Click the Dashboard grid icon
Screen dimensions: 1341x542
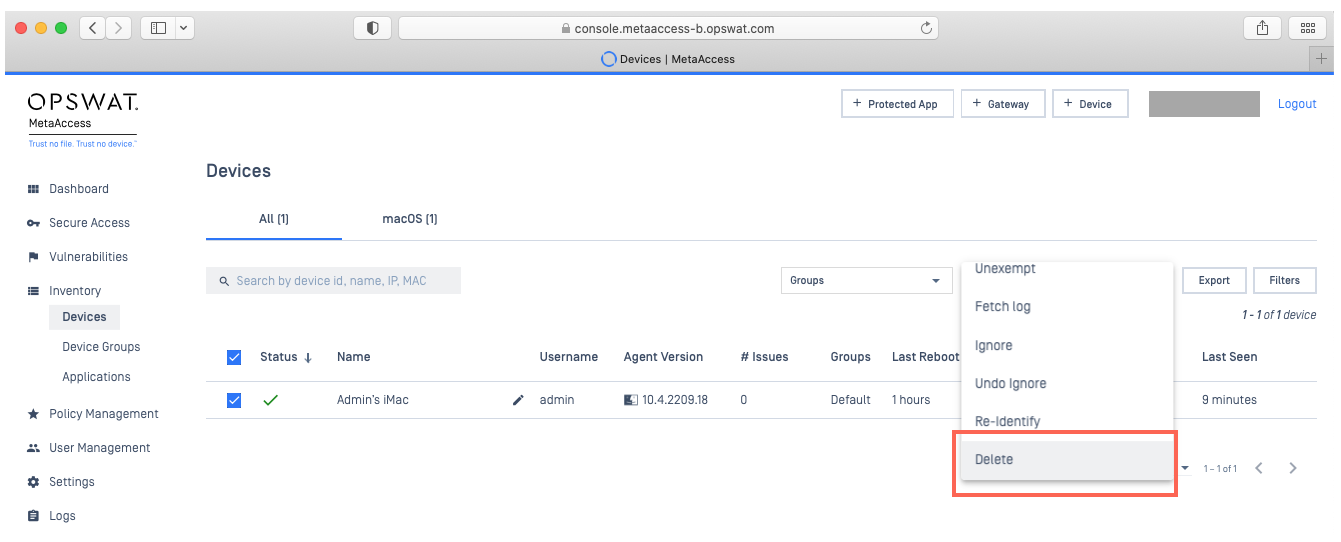click(33, 189)
